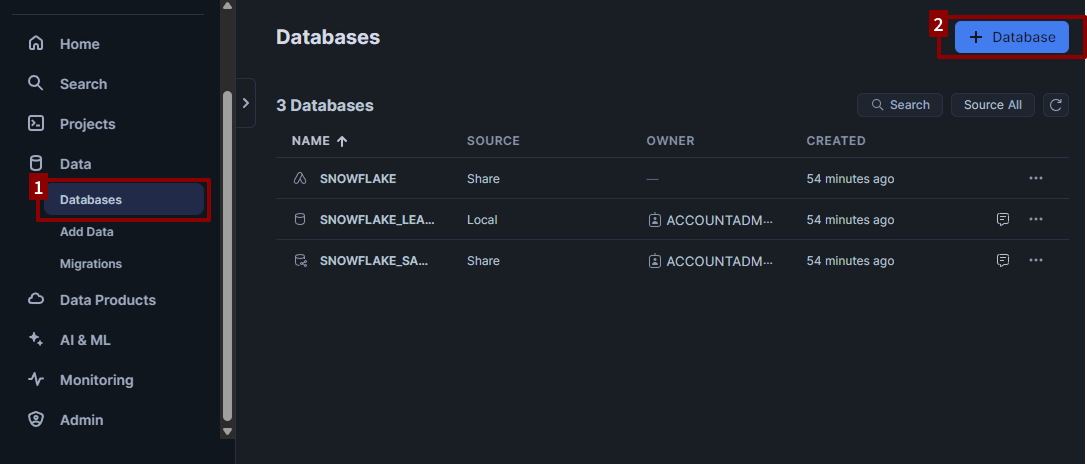Viewport: 1087px width, 464px height.
Task: Click Share source in SNOWFLAKE row
Action: pos(483,179)
